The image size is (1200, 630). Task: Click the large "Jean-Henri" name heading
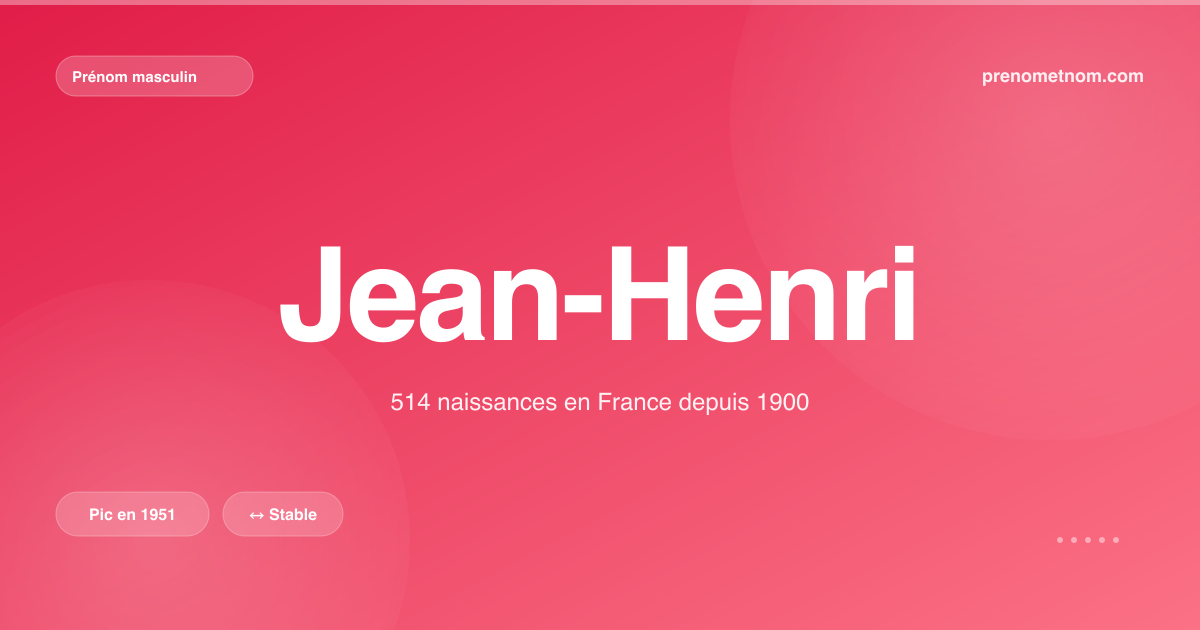(598, 294)
